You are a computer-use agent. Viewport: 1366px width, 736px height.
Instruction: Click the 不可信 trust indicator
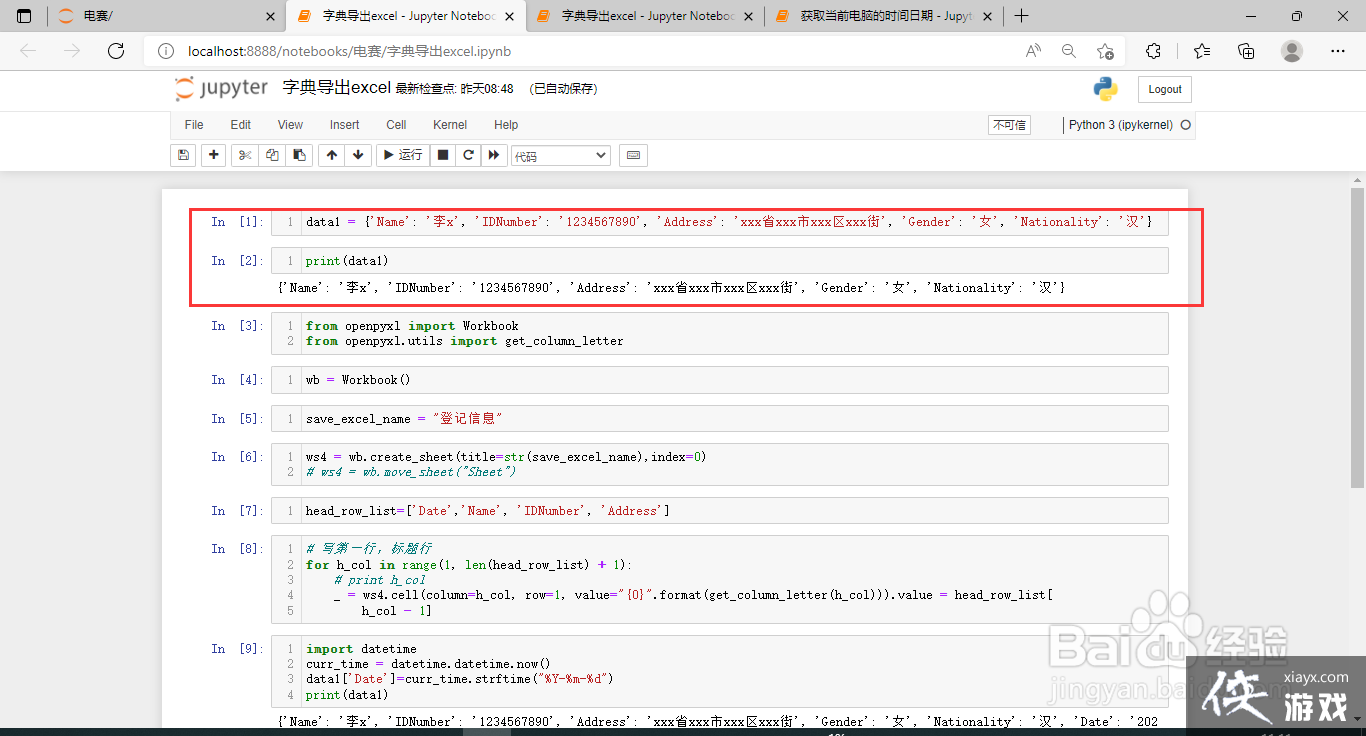tap(1009, 125)
